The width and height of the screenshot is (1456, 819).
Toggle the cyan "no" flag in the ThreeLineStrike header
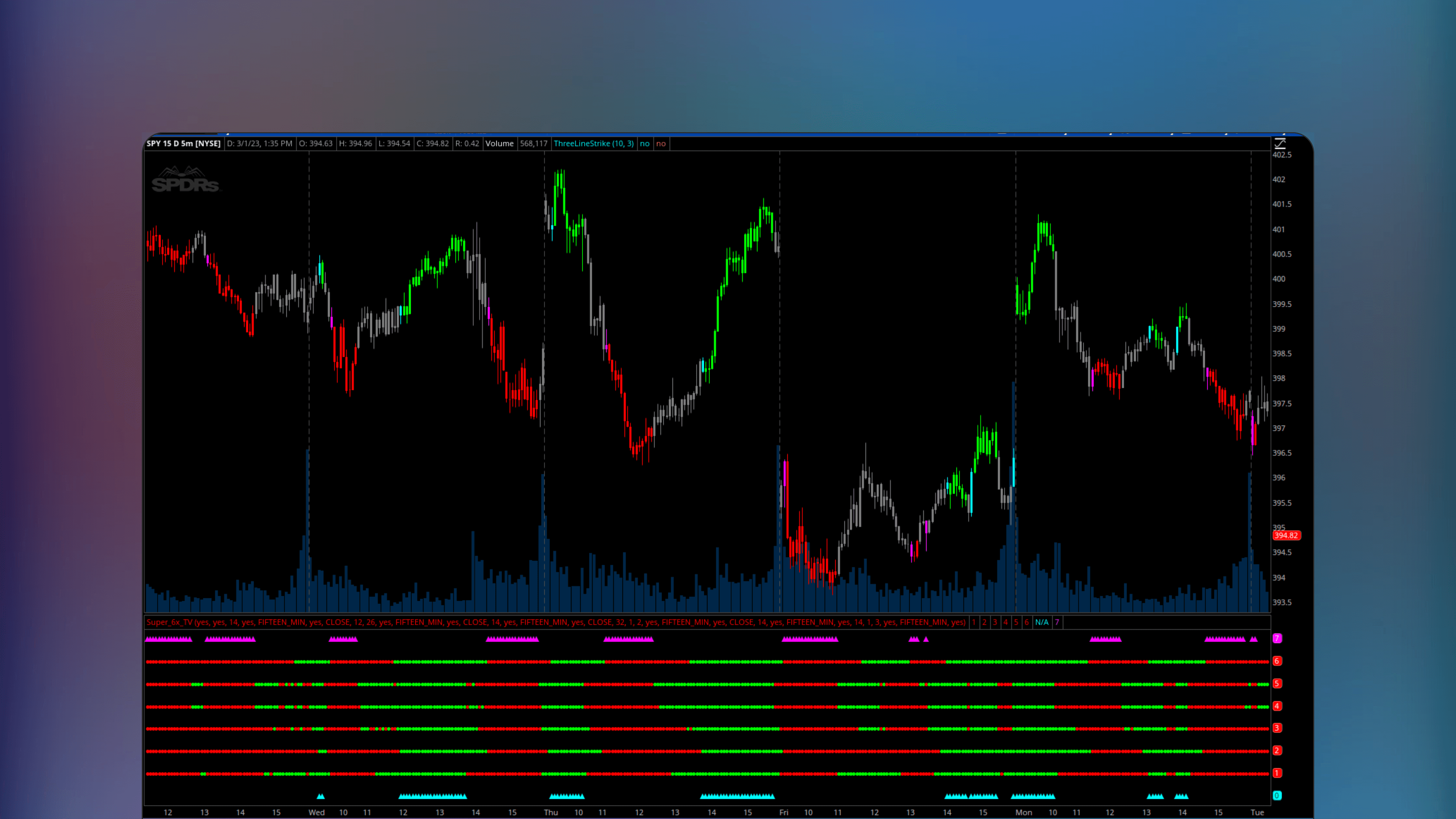click(645, 143)
